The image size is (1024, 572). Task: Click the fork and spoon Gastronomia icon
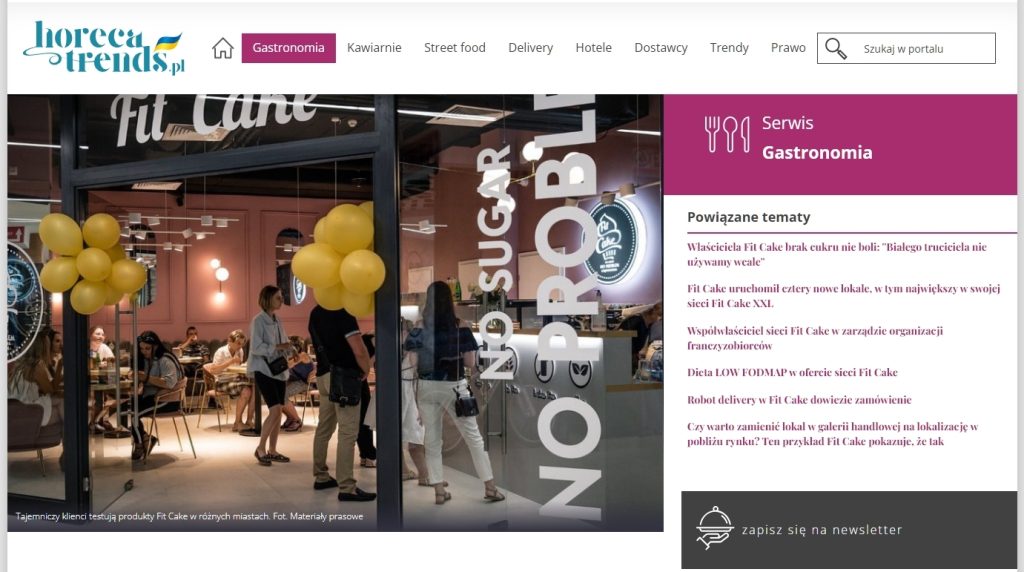pyautogui.click(x=727, y=135)
